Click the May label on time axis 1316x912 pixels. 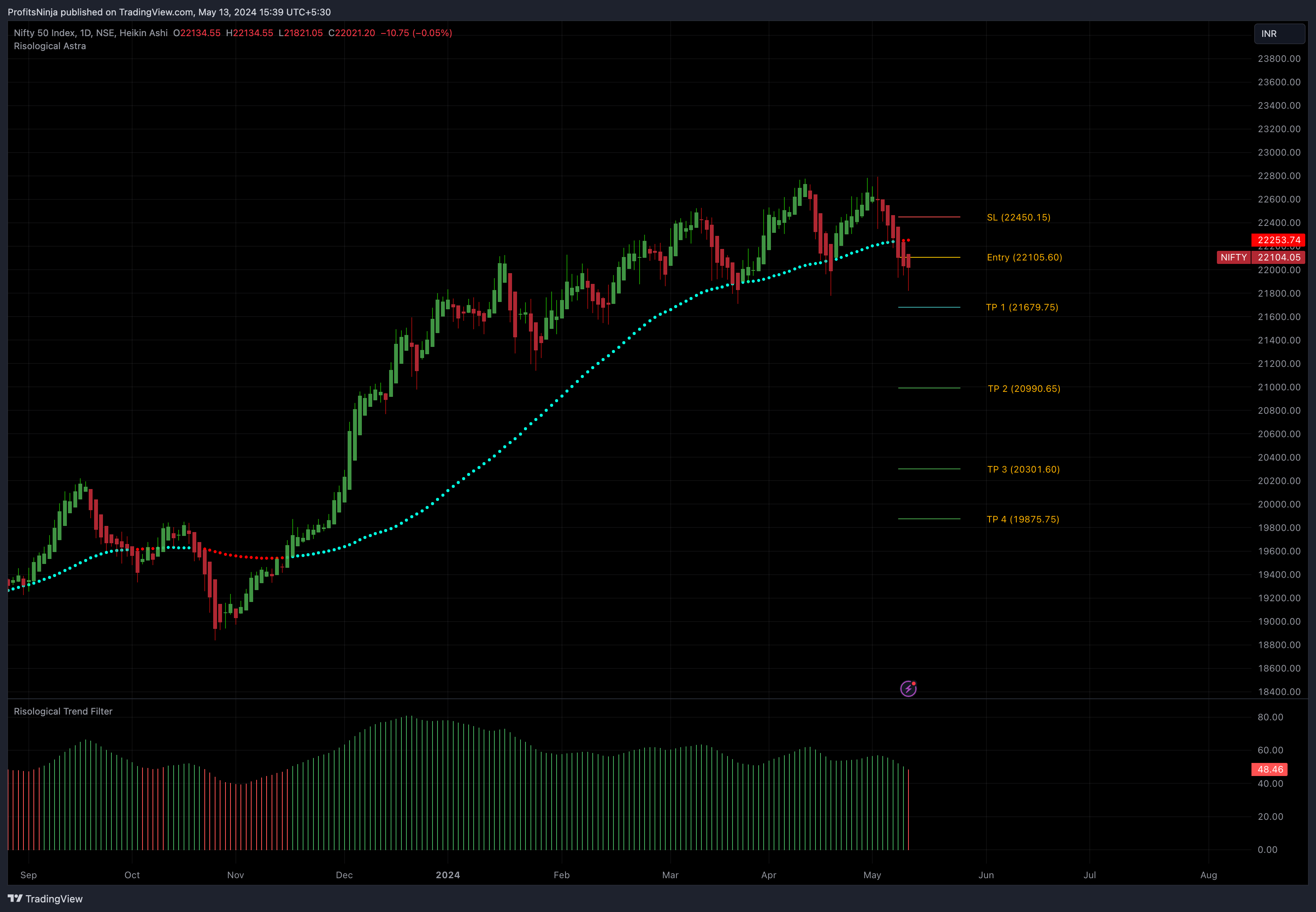click(x=872, y=875)
